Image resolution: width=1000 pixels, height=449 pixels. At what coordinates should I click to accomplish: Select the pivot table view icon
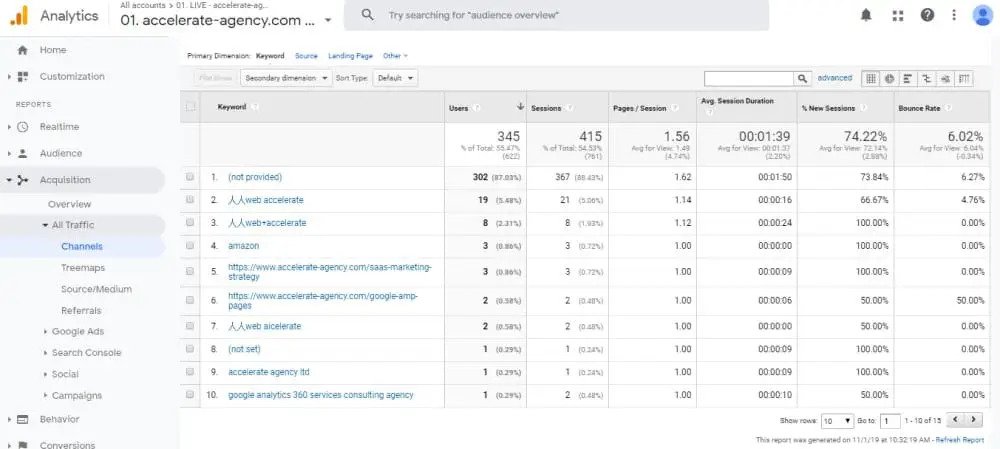pyautogui.click(x=964, y=78)
